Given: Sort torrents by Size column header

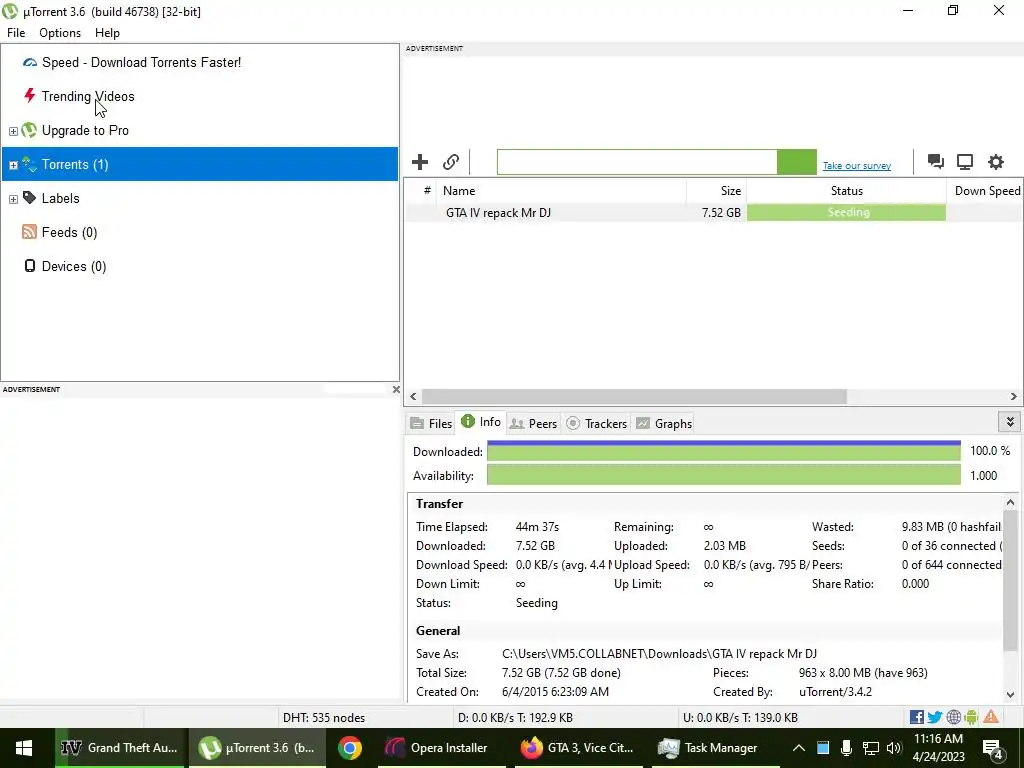Looking at the screenshot, I should (x=716, y=191).
